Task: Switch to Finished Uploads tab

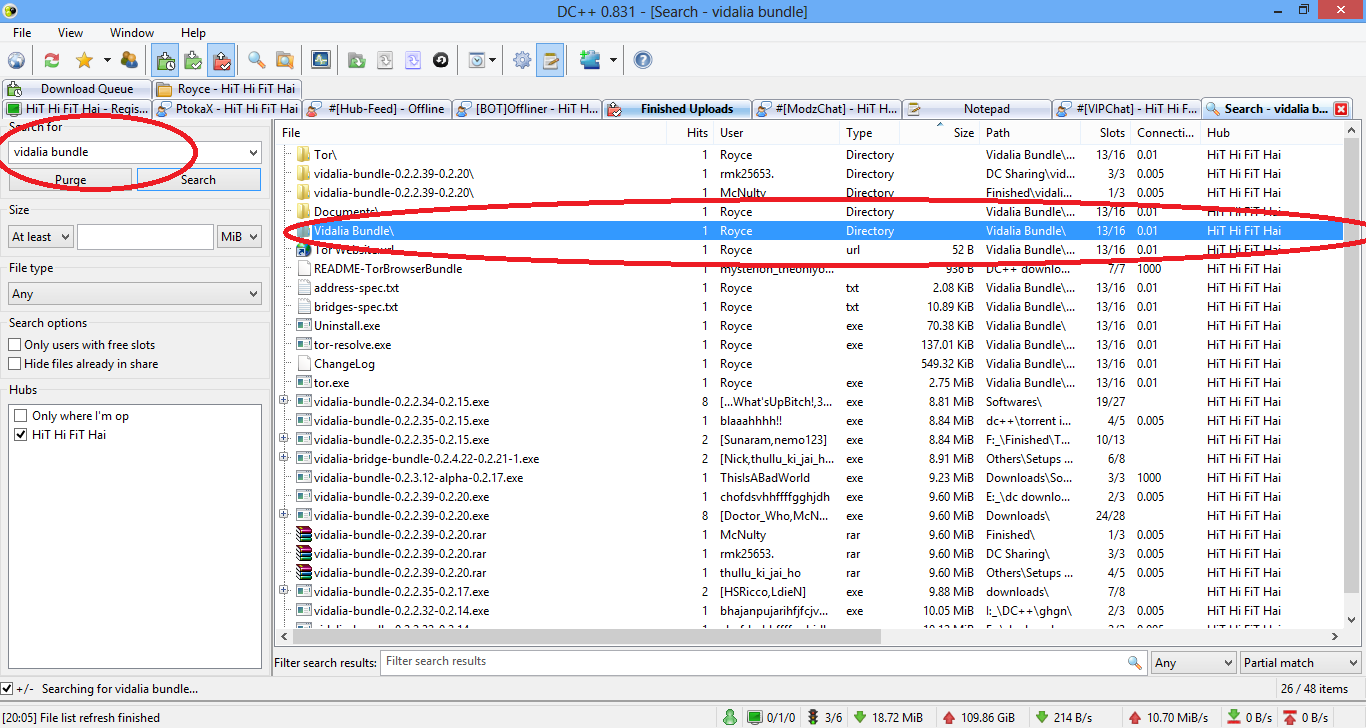Action: [676, 109]
